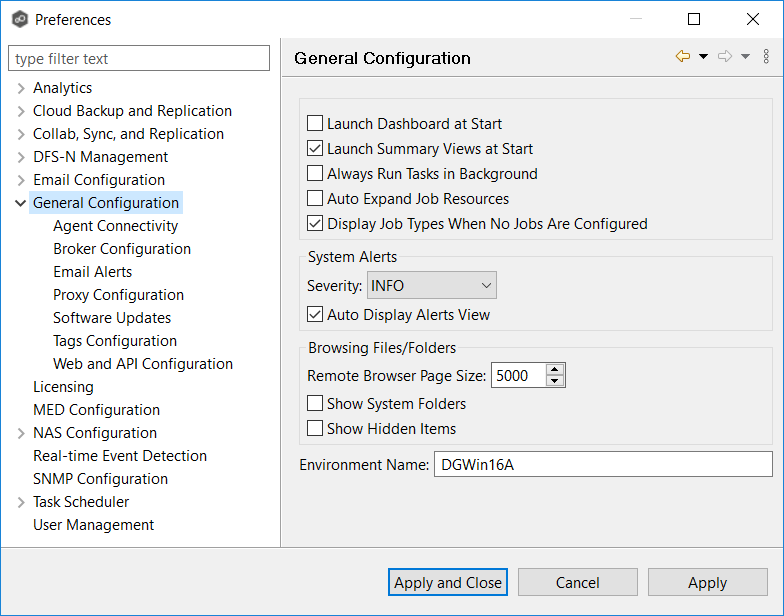Open the Software Updates preferences page
784x616 pixels.
tap(112, 318)
